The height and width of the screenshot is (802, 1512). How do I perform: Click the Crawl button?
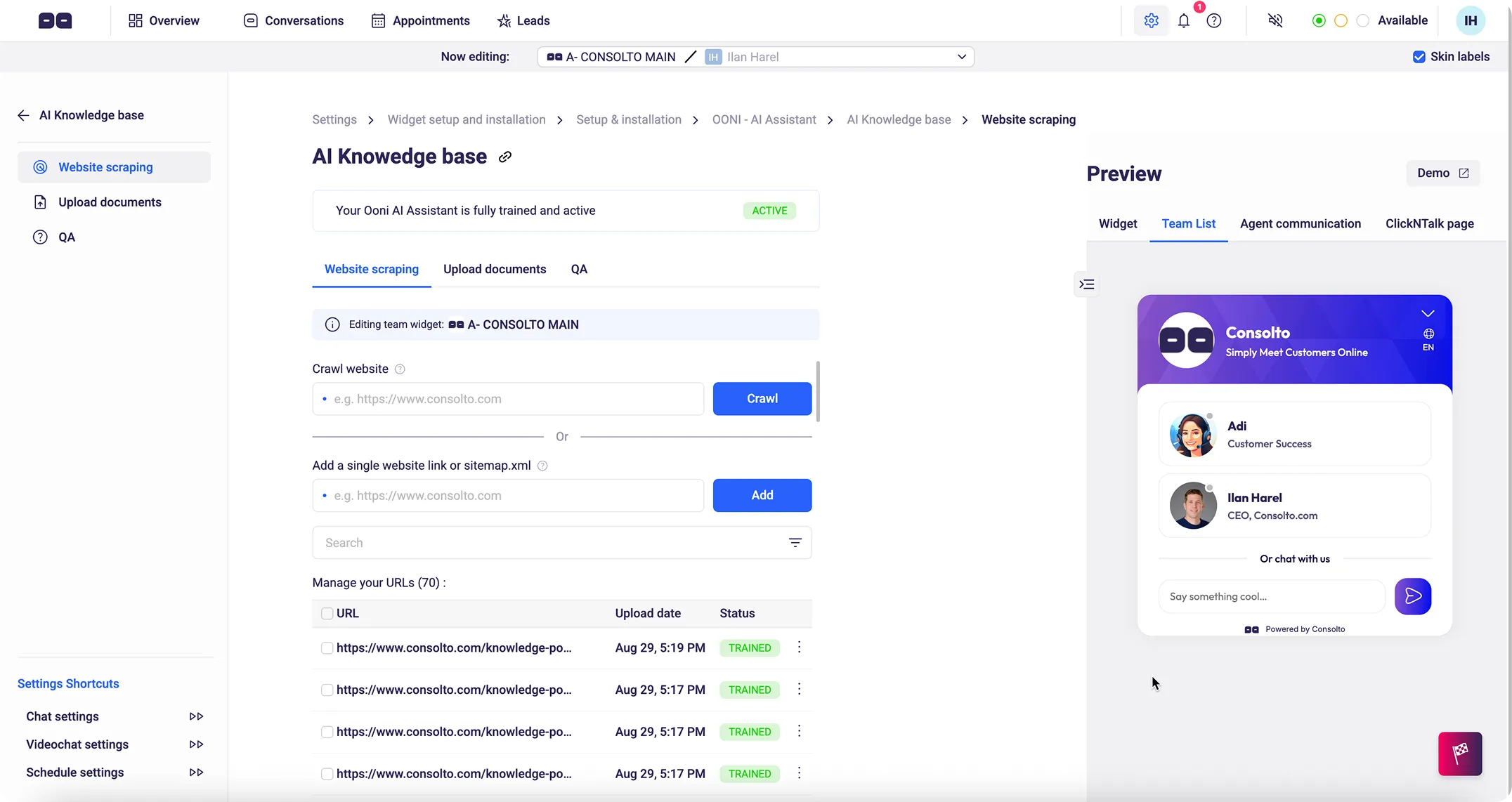pyautogui.click(x=762, y=399)
